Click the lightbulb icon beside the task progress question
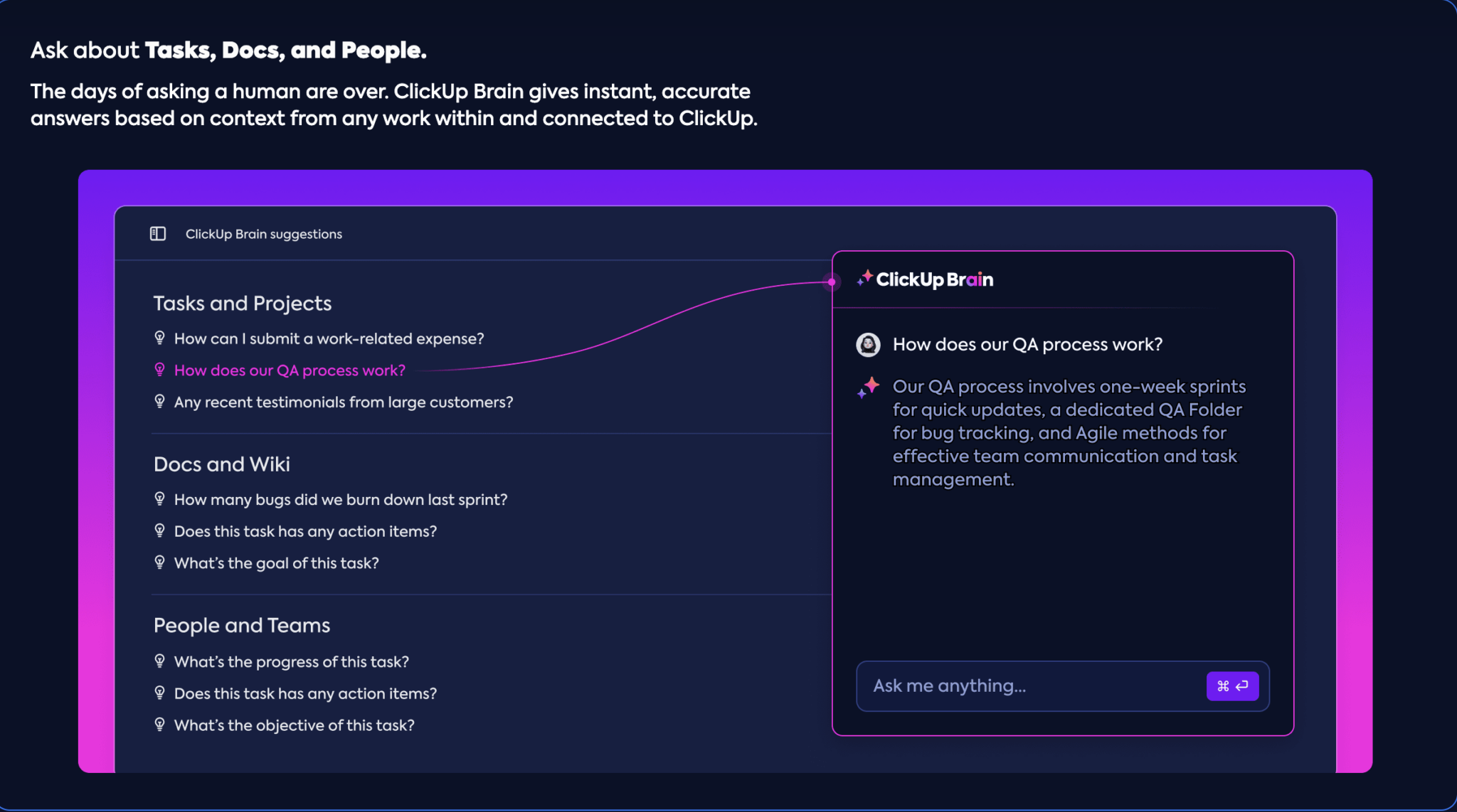This screenshot has width=1457, height=812. point(160,661)
